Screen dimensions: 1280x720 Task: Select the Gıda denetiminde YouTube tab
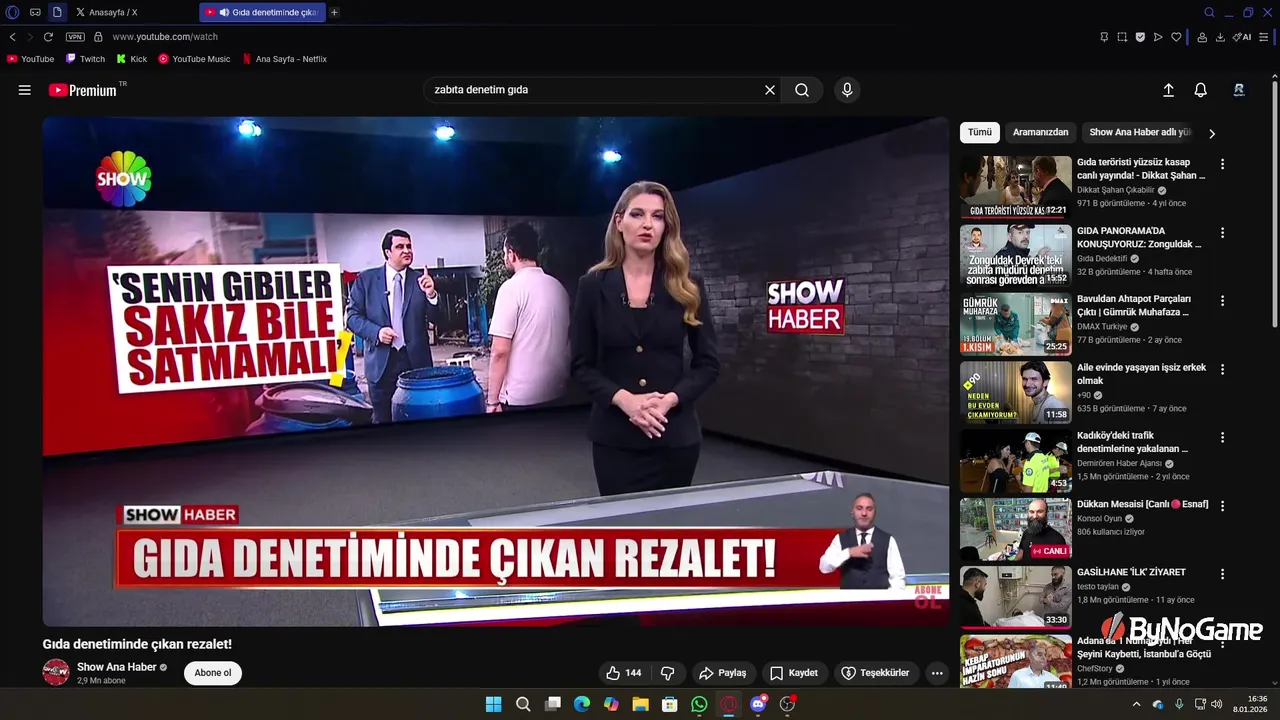[x=262, y=12]
